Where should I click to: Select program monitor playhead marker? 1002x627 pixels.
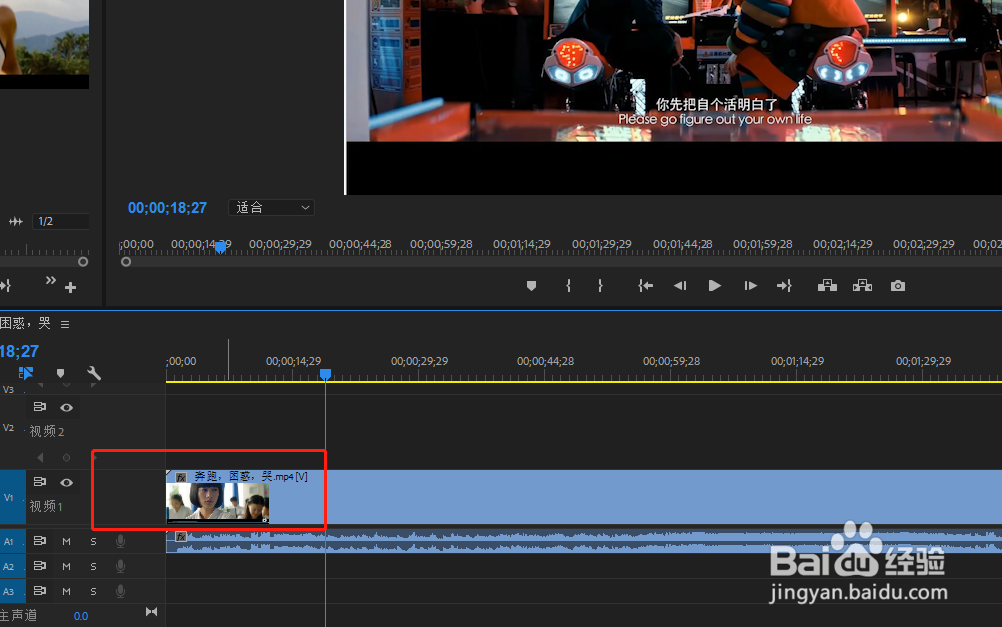pyautogui.click(x=220, y=247)
